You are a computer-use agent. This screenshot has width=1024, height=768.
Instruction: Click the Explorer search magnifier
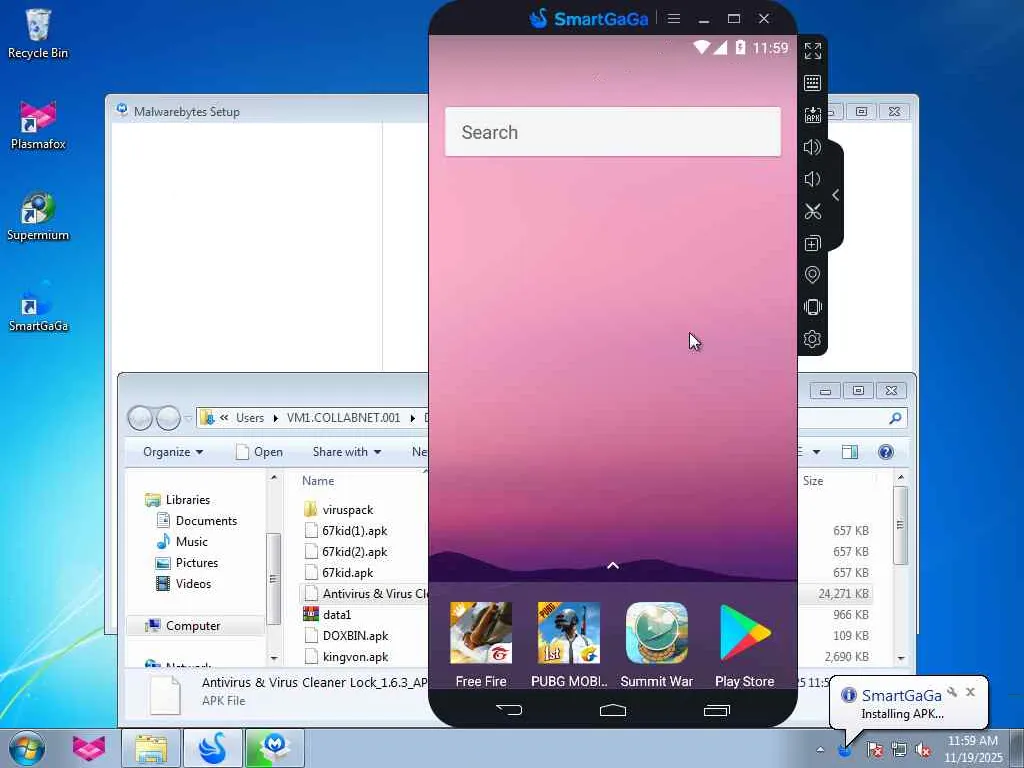point(895,418)
